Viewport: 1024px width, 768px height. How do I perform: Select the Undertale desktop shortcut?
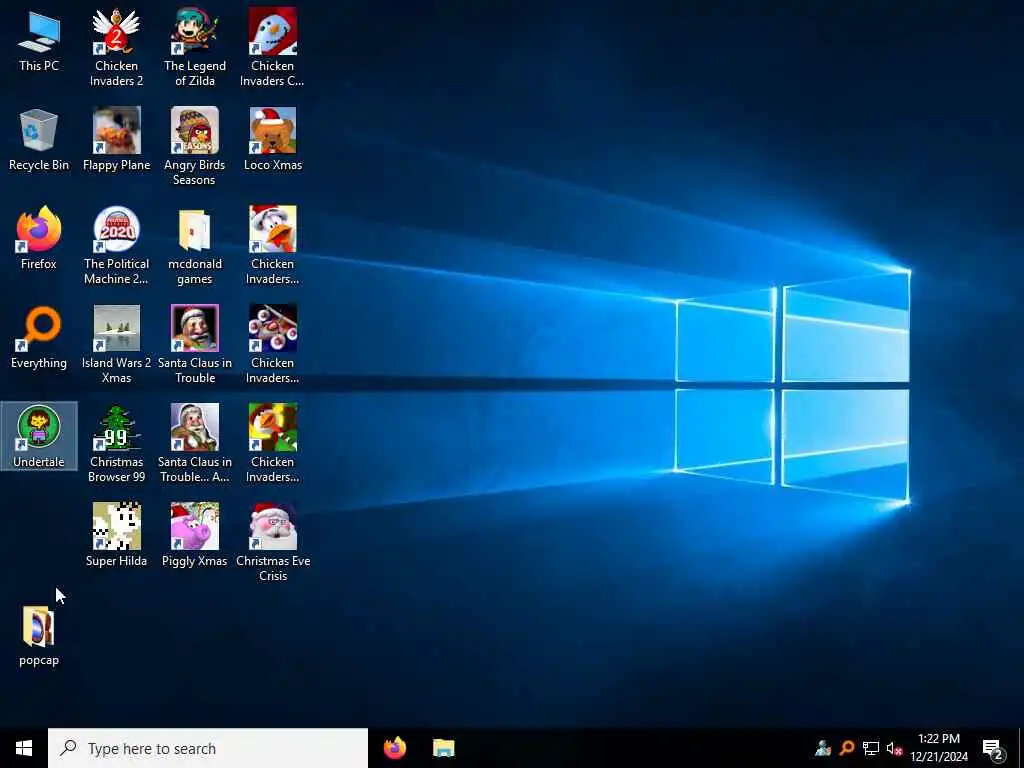(x=39, y=436)
